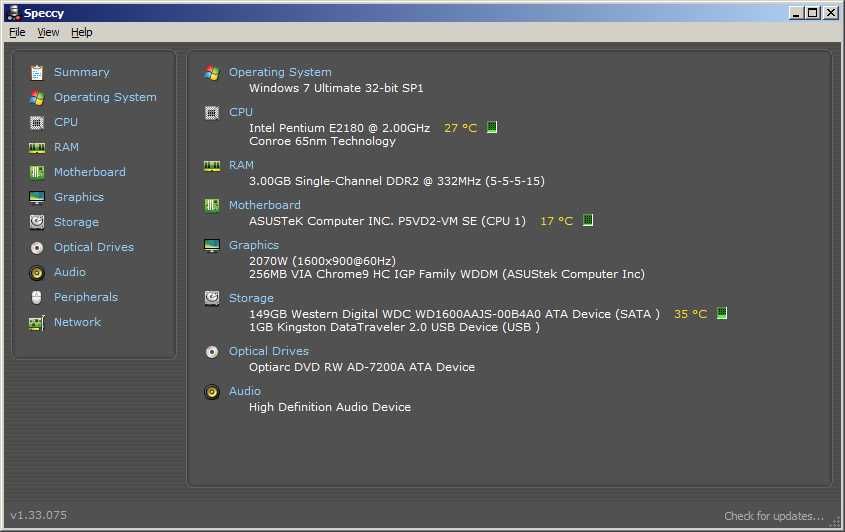The height and width of the screenshot is (532, 845).
Task: Click the 'Conroe 65nm Technology' text
Action: point(322,141)
